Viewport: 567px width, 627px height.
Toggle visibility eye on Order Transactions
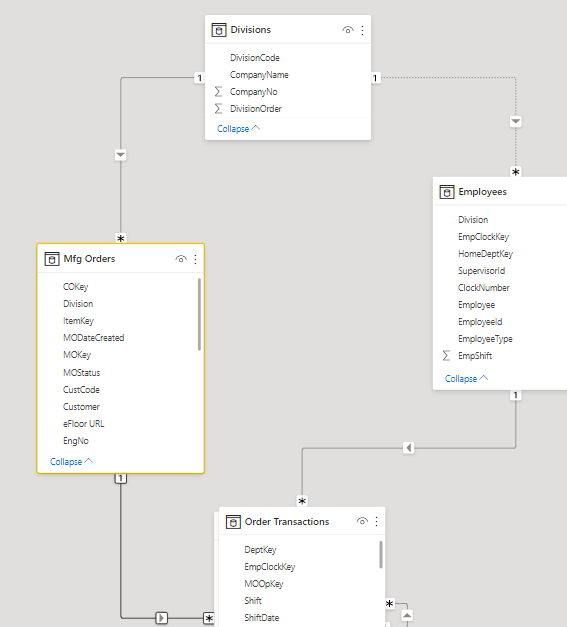pos(362,521)
